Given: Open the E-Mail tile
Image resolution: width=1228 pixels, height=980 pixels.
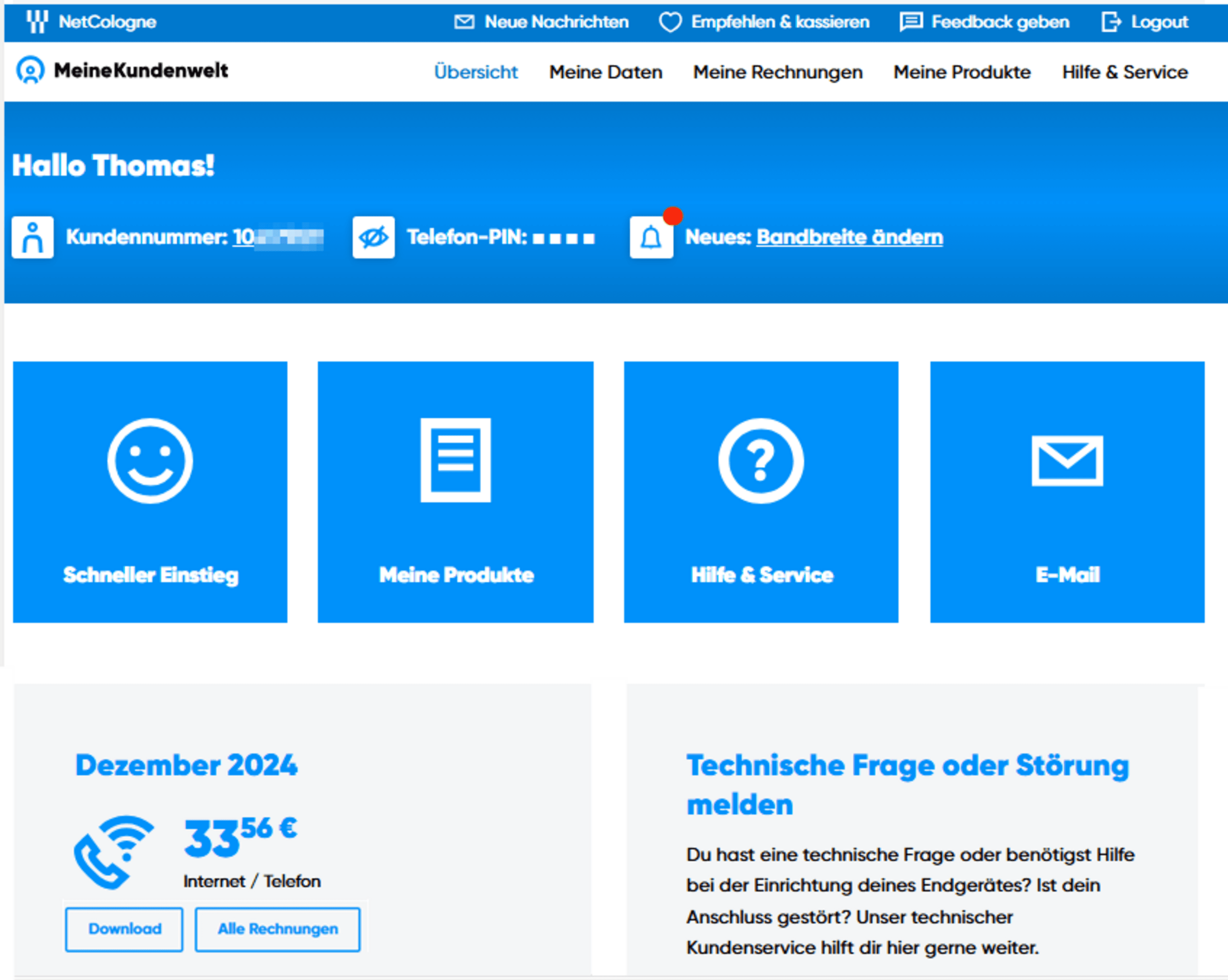Looking at the screenshot, I should [1067, 492].
